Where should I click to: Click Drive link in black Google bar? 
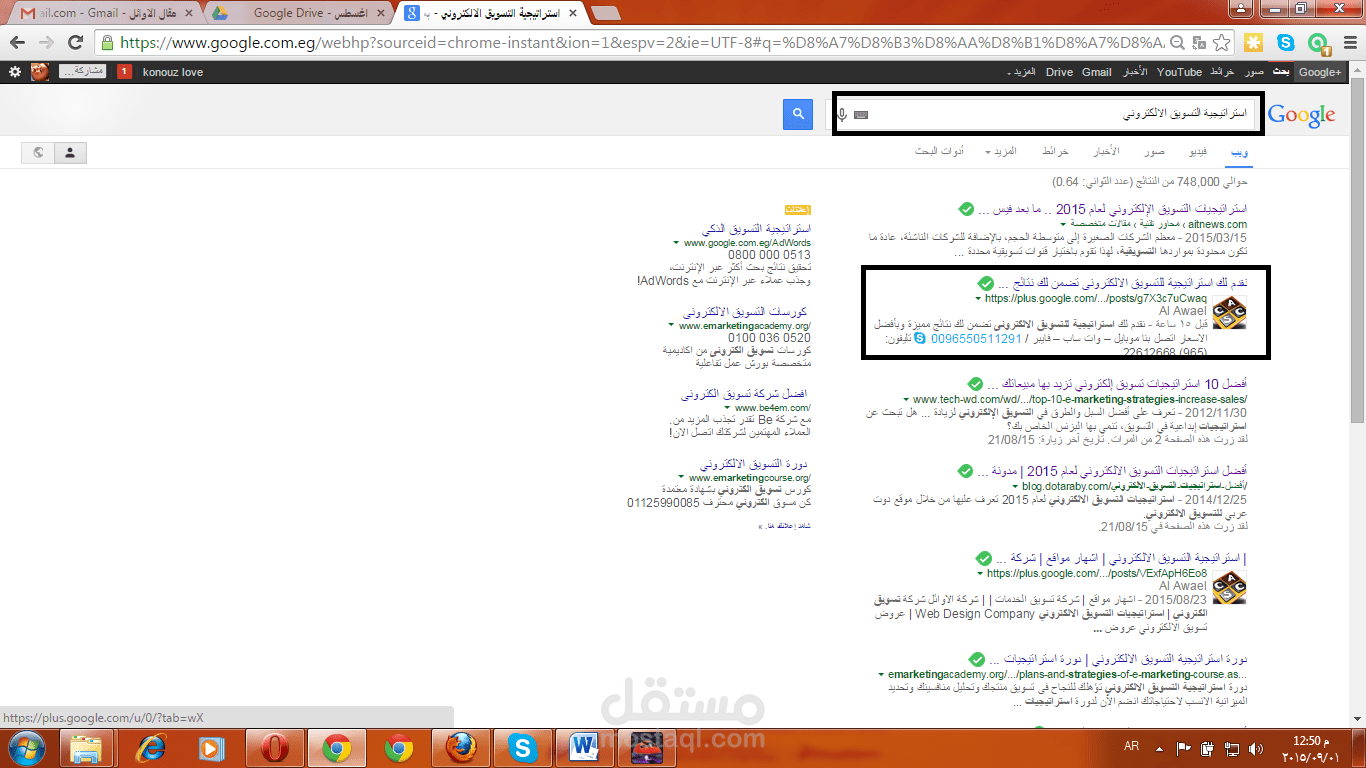(1059, 72)
